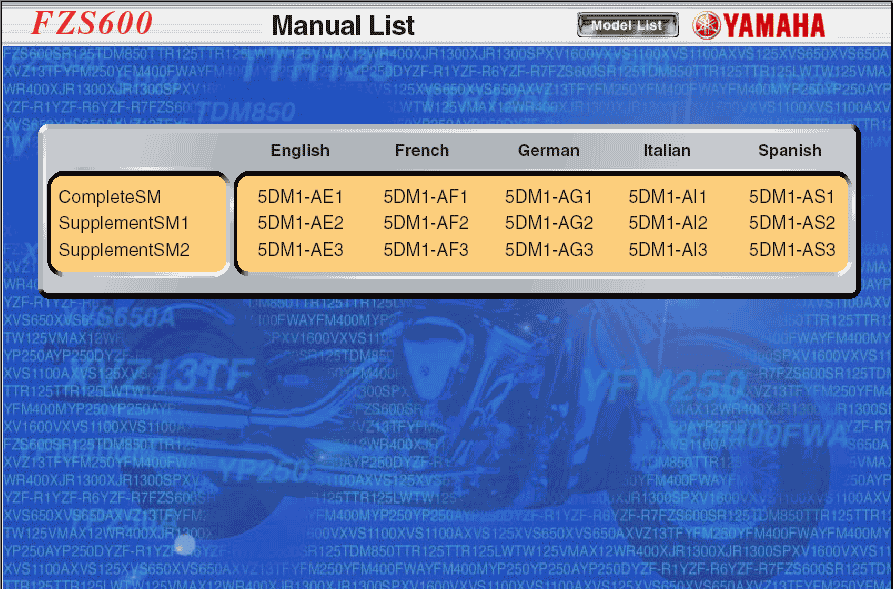Select French supplement 5DM1-AF2
Viewport: 893px width, 589px height.
[425, 223]
